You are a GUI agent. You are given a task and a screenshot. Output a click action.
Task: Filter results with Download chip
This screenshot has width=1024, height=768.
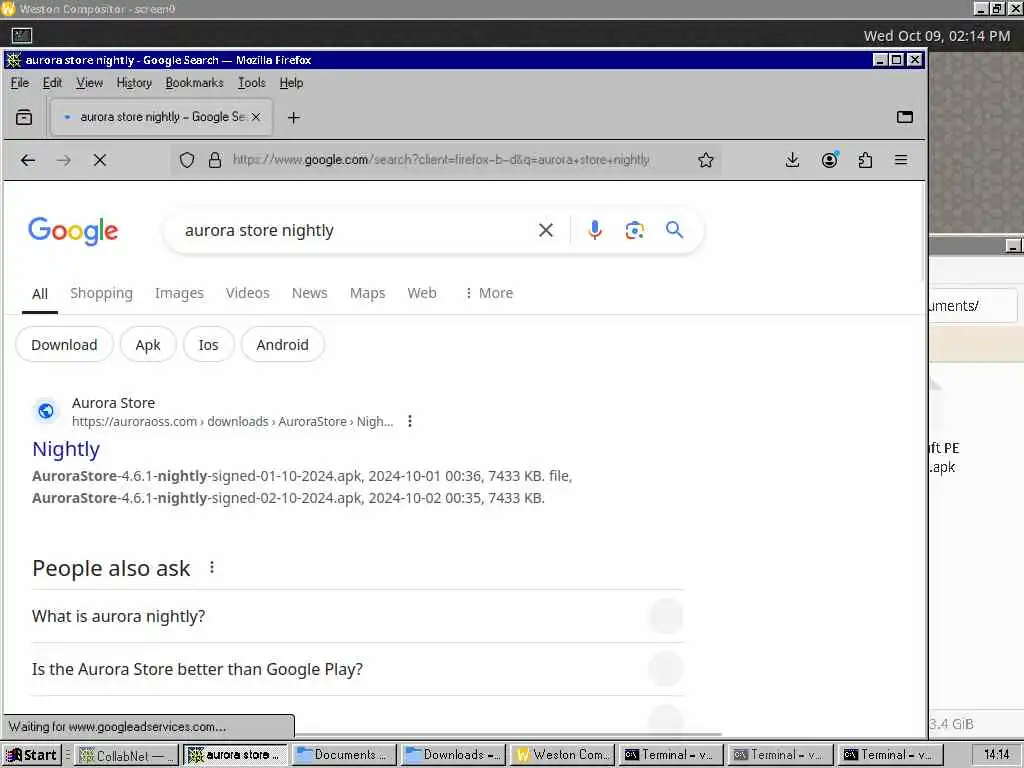click(64, 345)
